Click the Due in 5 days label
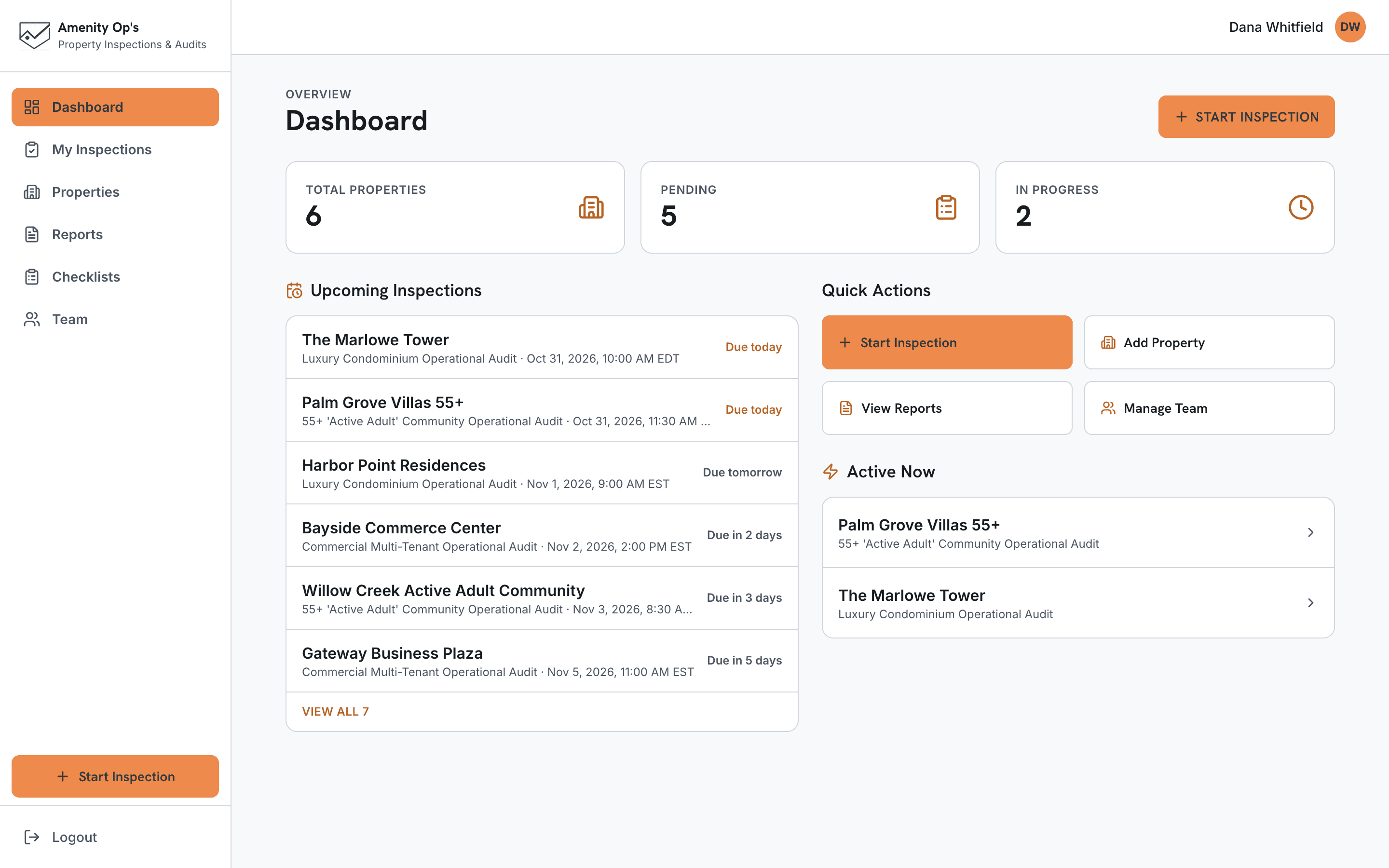Viewport: 1389px width, 868px height. (744, 660)
